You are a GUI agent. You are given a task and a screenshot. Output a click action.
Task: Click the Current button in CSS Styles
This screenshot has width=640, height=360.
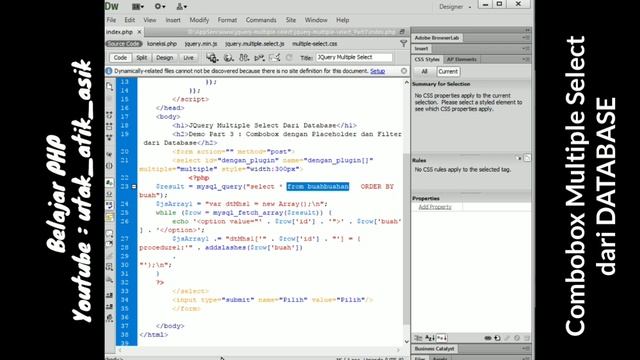pos(448,71)
